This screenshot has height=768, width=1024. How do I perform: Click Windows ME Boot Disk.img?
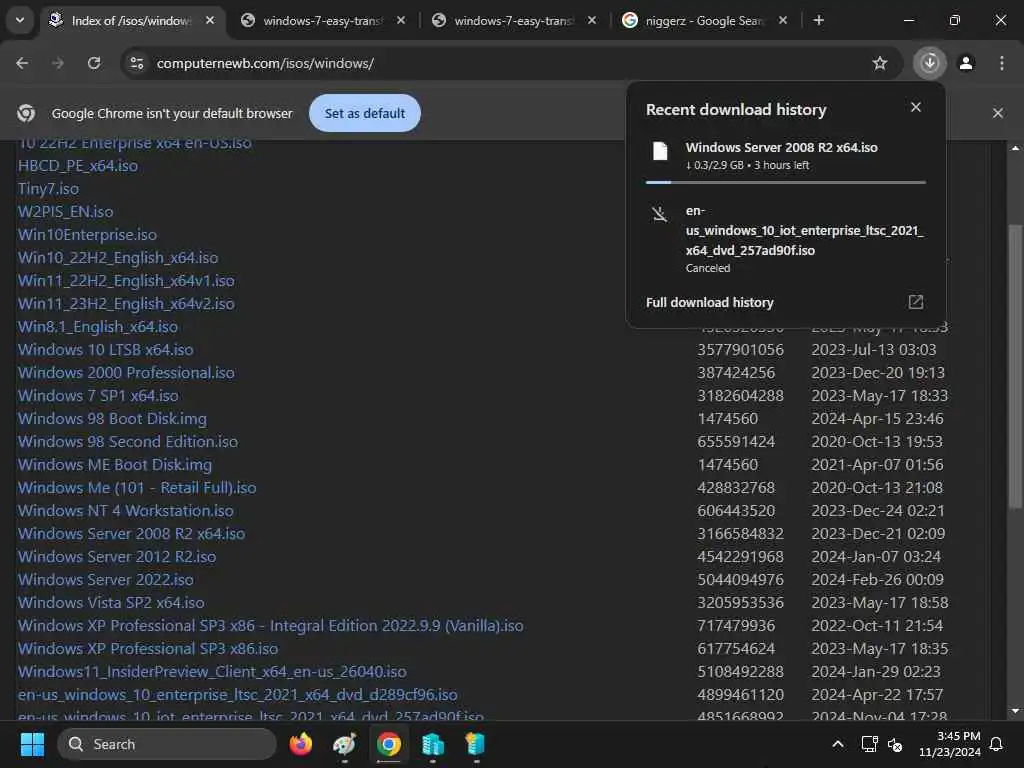click(x=115, y=464)
